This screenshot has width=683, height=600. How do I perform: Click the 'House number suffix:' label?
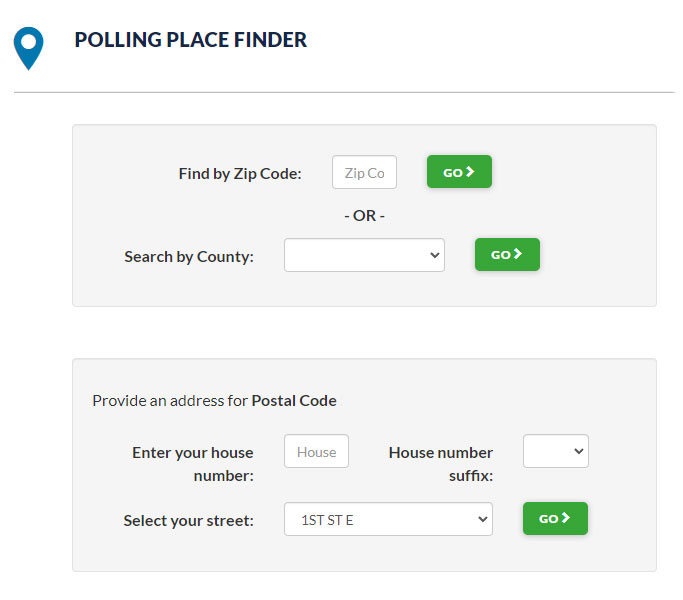(441, 463)
